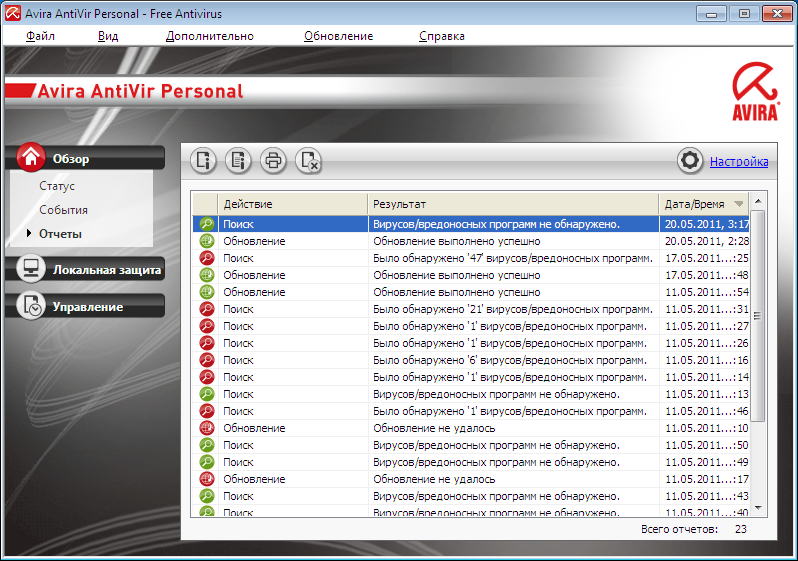798x561 pixels.
Task: Click red globe icon of failed update ending :17
Action: click(207, 479)
